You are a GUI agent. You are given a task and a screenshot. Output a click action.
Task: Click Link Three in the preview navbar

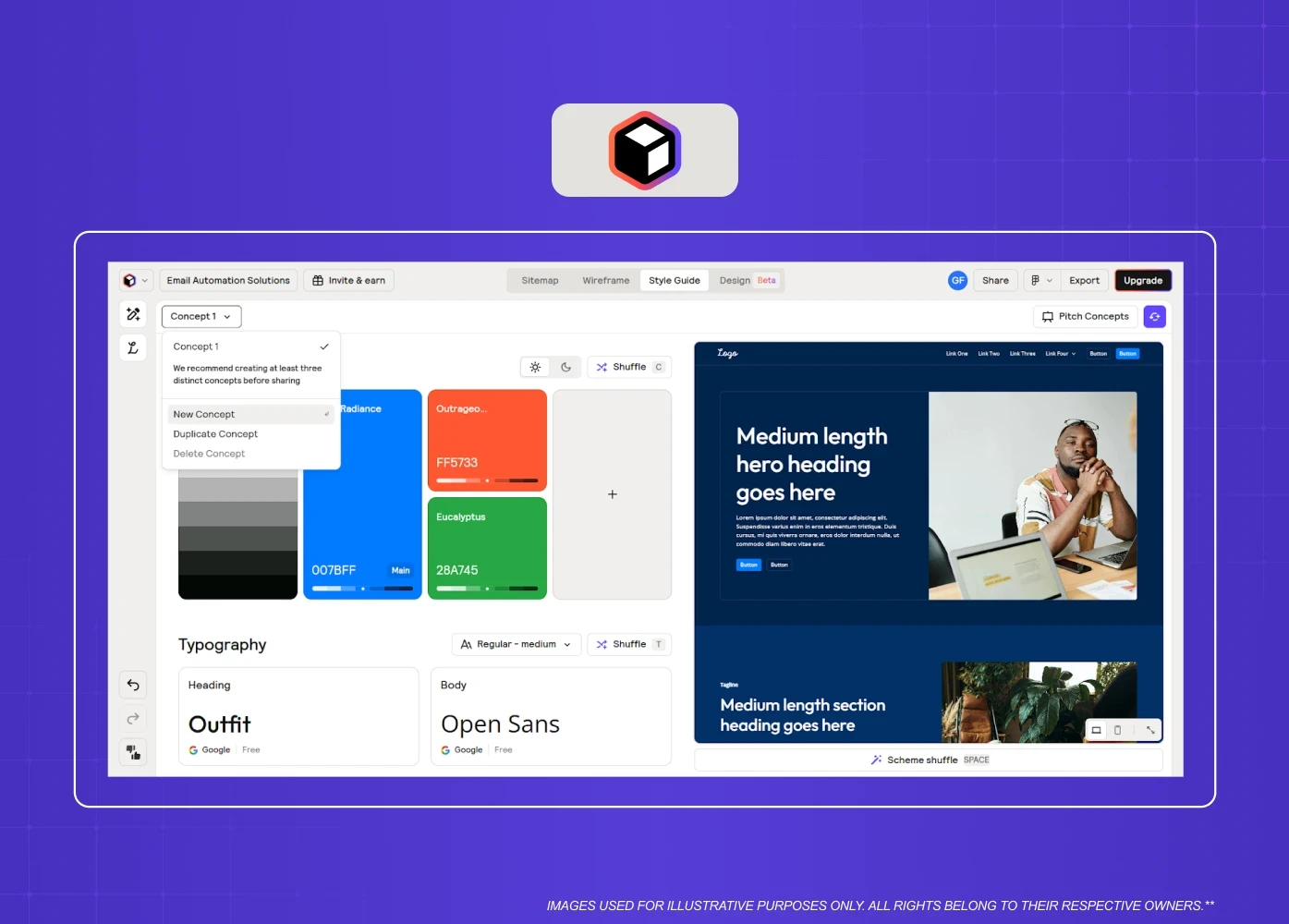tap(1022, 353)
